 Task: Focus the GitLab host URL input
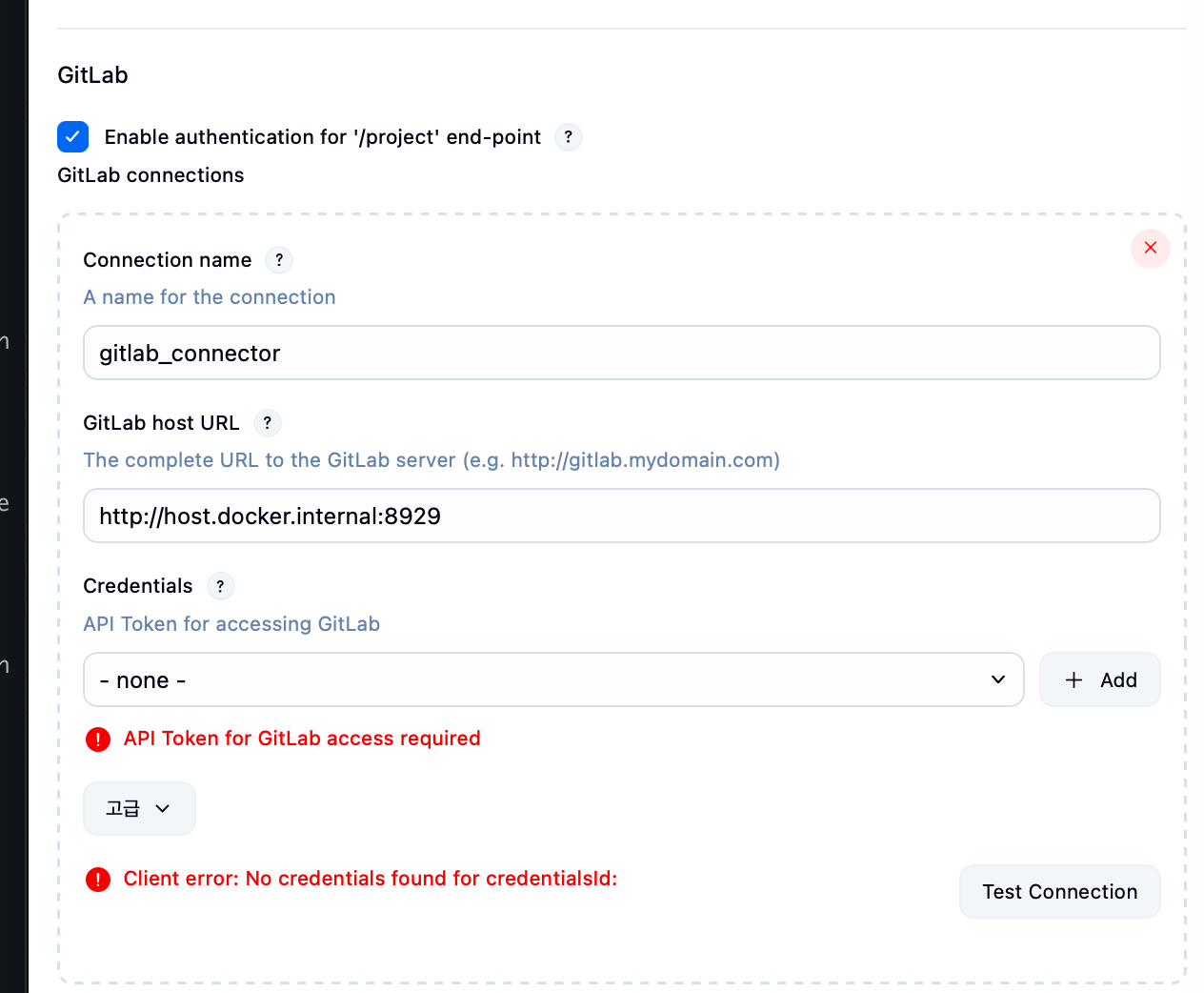pos(621,517)
